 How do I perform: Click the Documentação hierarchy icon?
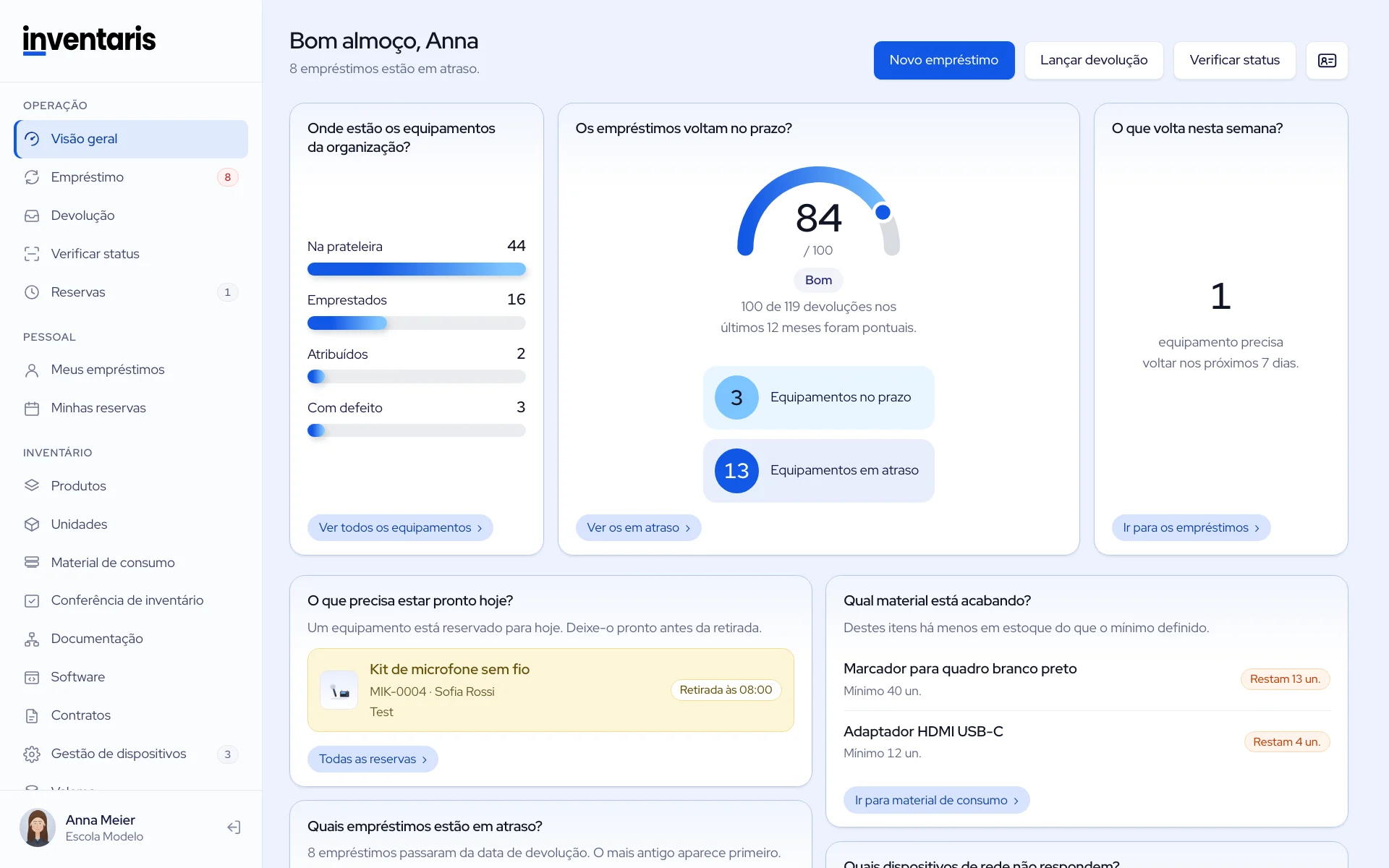click(32, 639)
